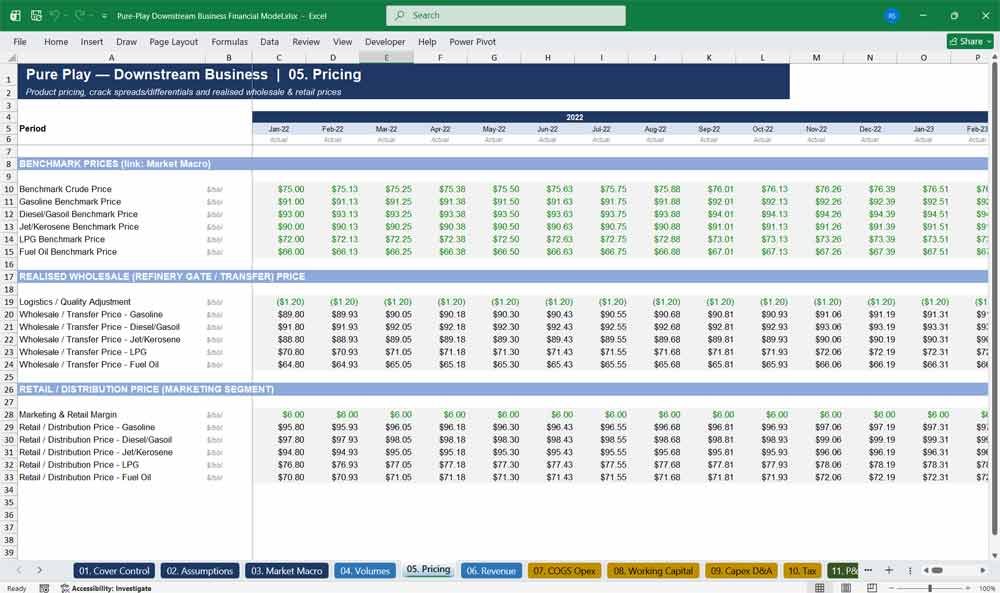Click inside the Search box
1000x593 pixels.
[506, 15]
